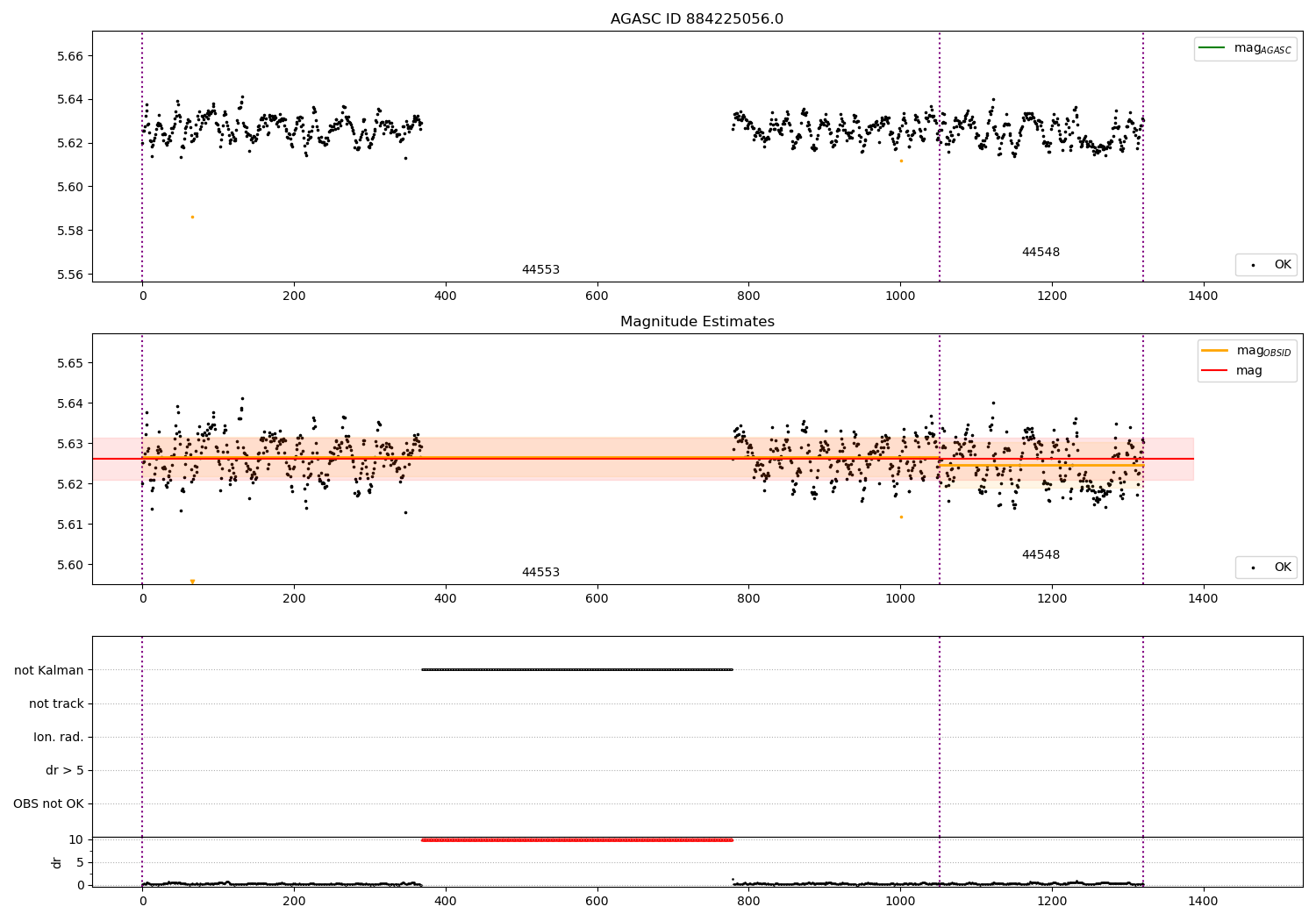The width and height of the screenshot is (1316, 921).
Task: Click the 'not track' axis label
Action: click(56, 703)
